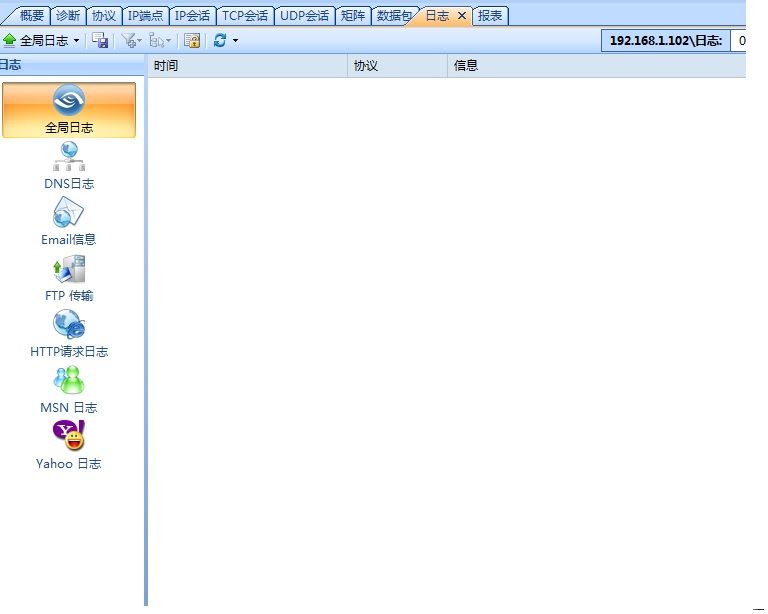Open the DNS日志 log view
The width and height of the screenshot is (768, 614).
69,165
